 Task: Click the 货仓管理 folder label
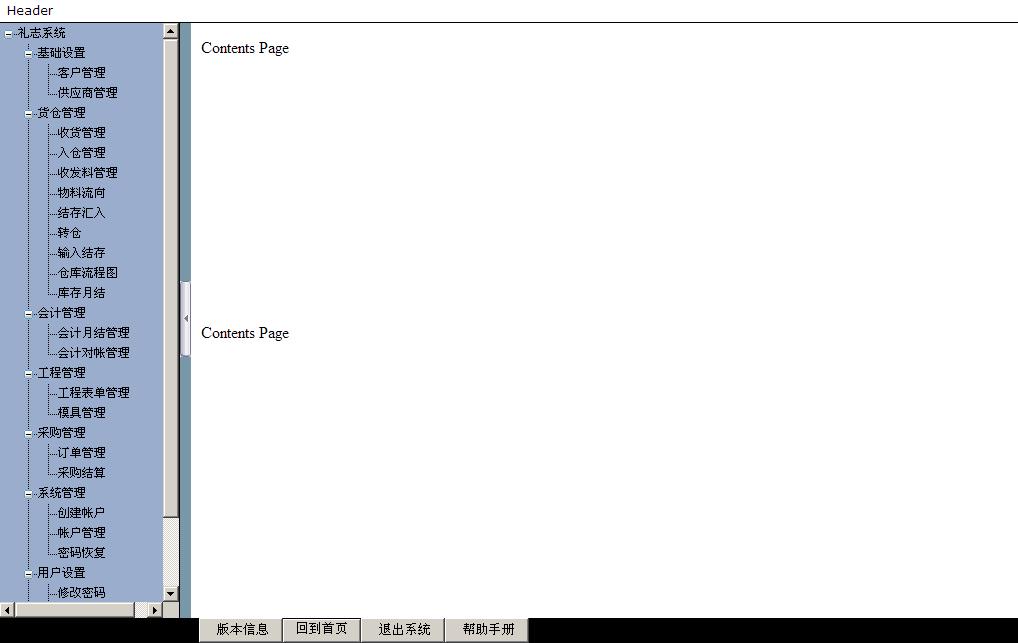point(61,113)
